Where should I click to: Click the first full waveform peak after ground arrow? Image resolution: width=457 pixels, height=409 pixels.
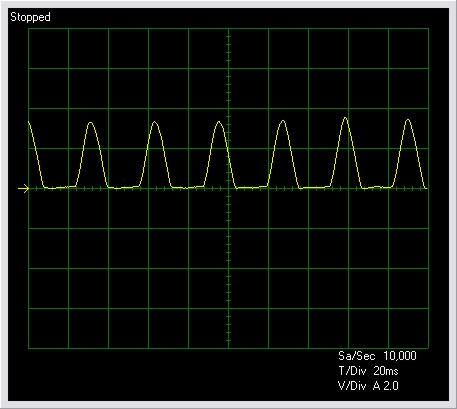point(91,123)
